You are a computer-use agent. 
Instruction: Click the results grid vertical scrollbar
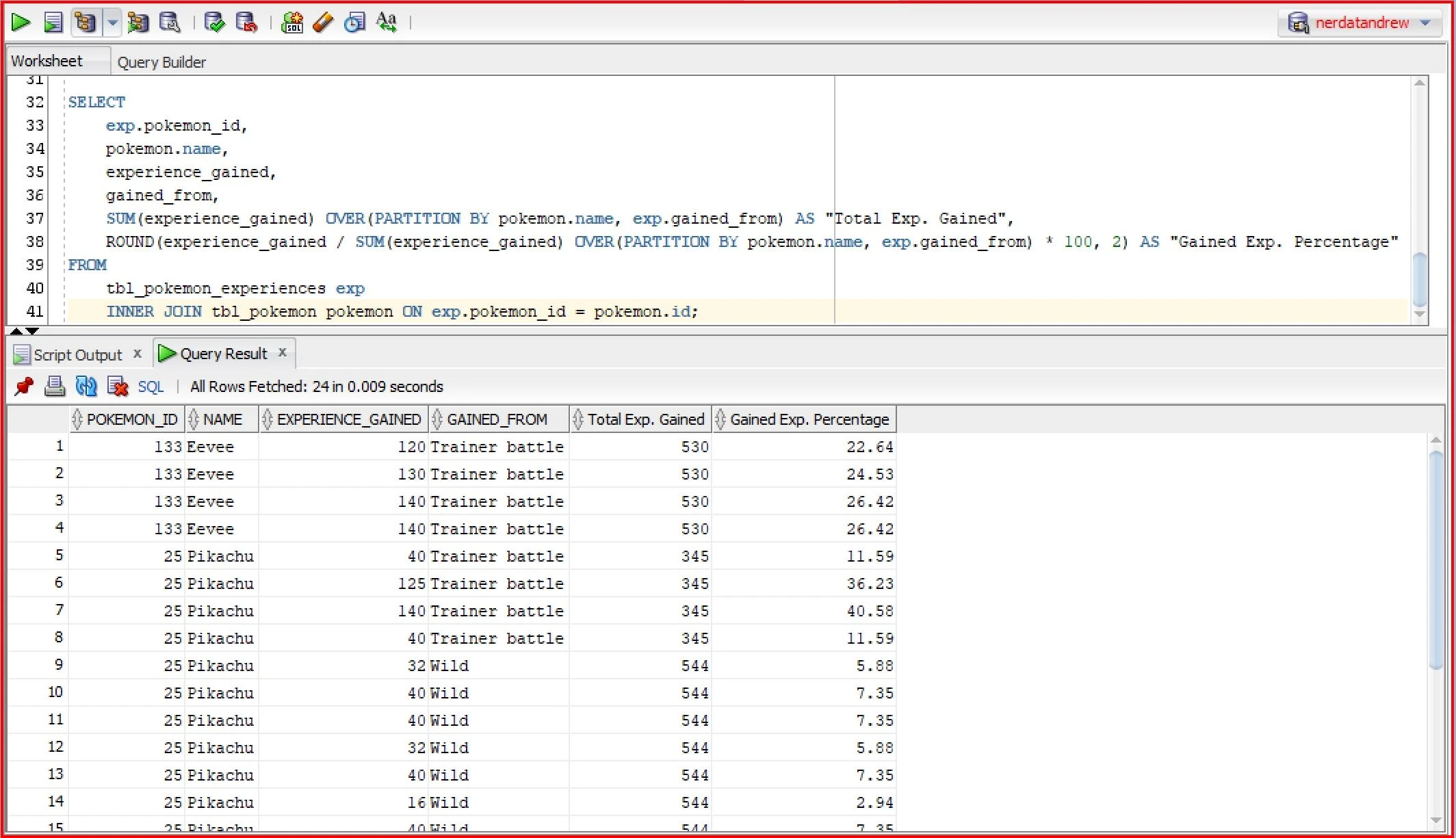1436,561
